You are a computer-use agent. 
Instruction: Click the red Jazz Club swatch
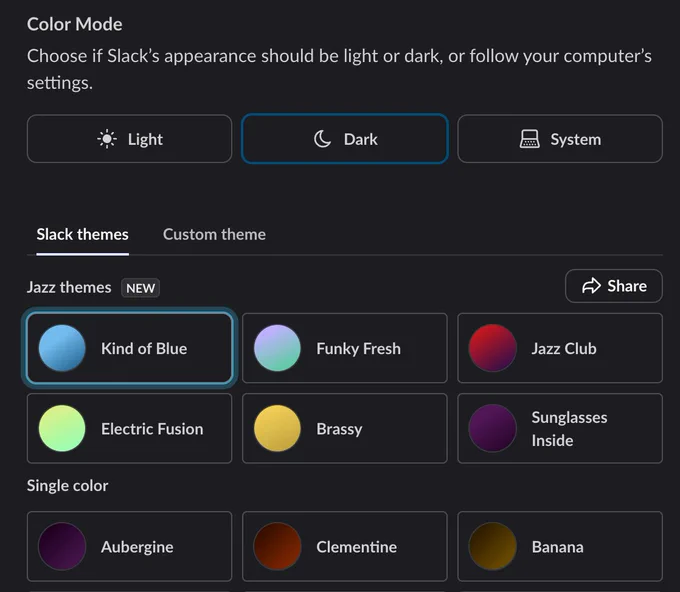tap(493, 348)
